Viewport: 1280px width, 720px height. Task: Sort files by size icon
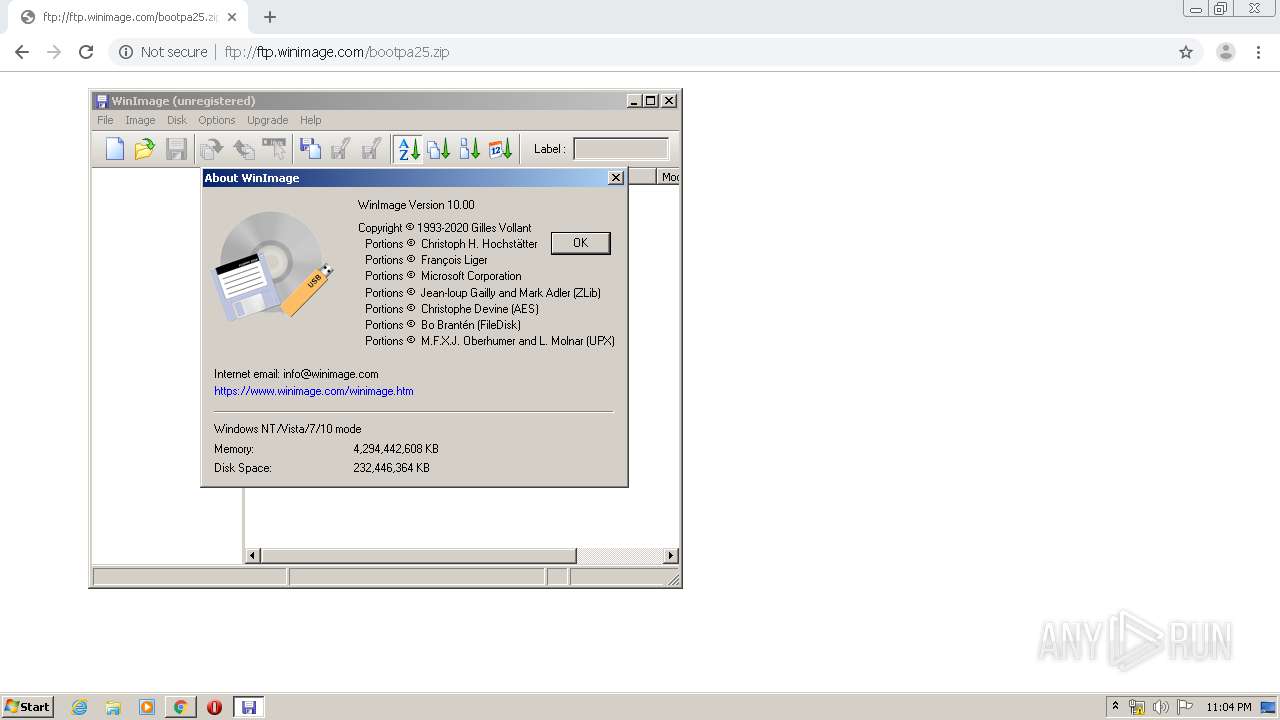click(469, 149)
